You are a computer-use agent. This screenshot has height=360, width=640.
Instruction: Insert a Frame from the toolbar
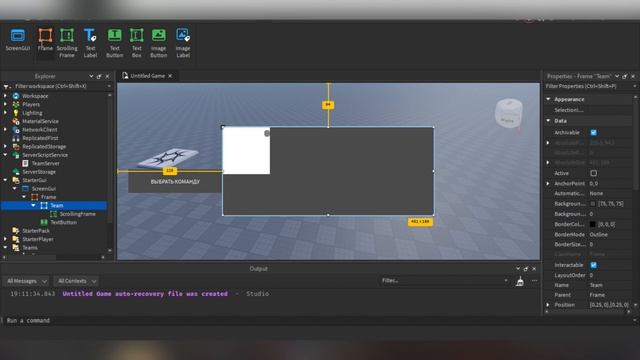click(45, 40)
